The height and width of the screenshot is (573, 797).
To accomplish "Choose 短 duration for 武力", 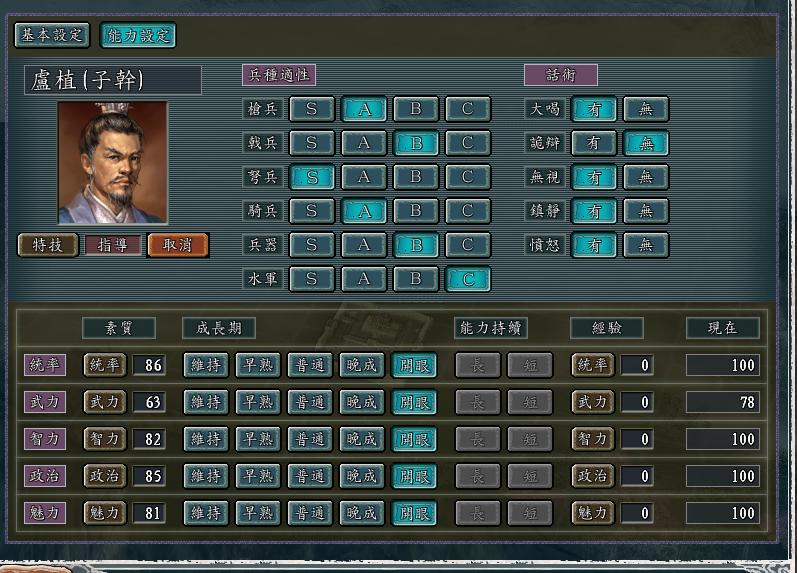I will tap(530, 402).
